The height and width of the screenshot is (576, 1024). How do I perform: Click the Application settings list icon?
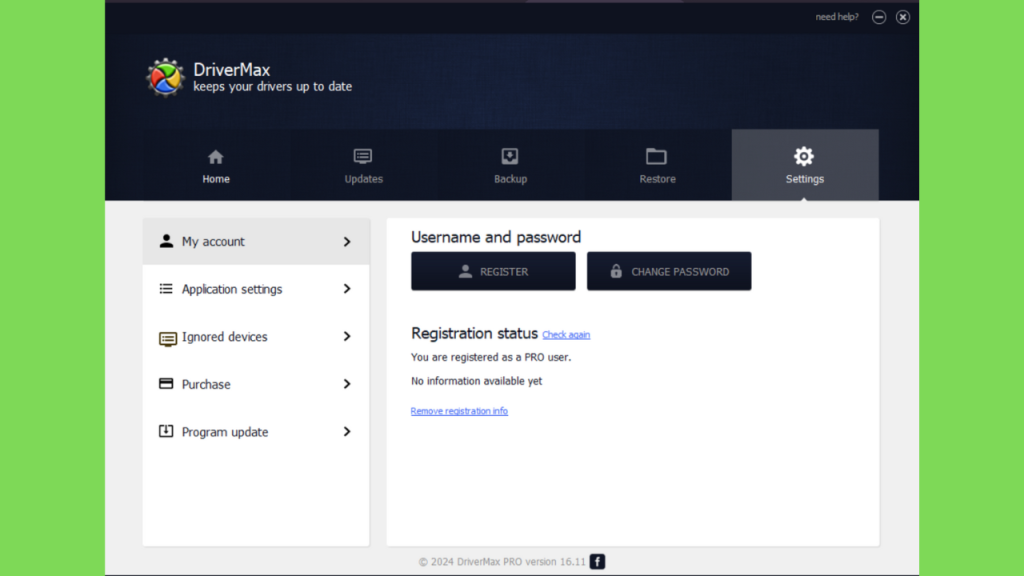pos(166,289)
